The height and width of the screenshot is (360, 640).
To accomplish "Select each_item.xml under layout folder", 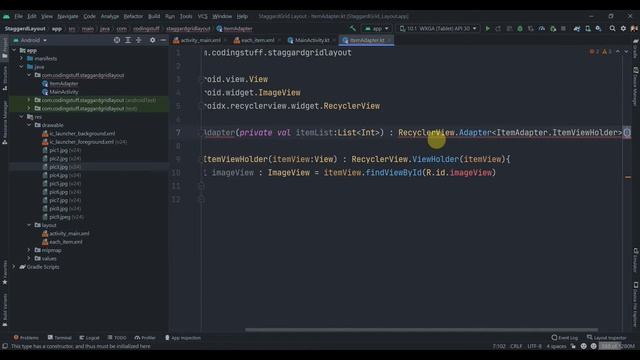I will pyautogui.click(x=62, y=242).
